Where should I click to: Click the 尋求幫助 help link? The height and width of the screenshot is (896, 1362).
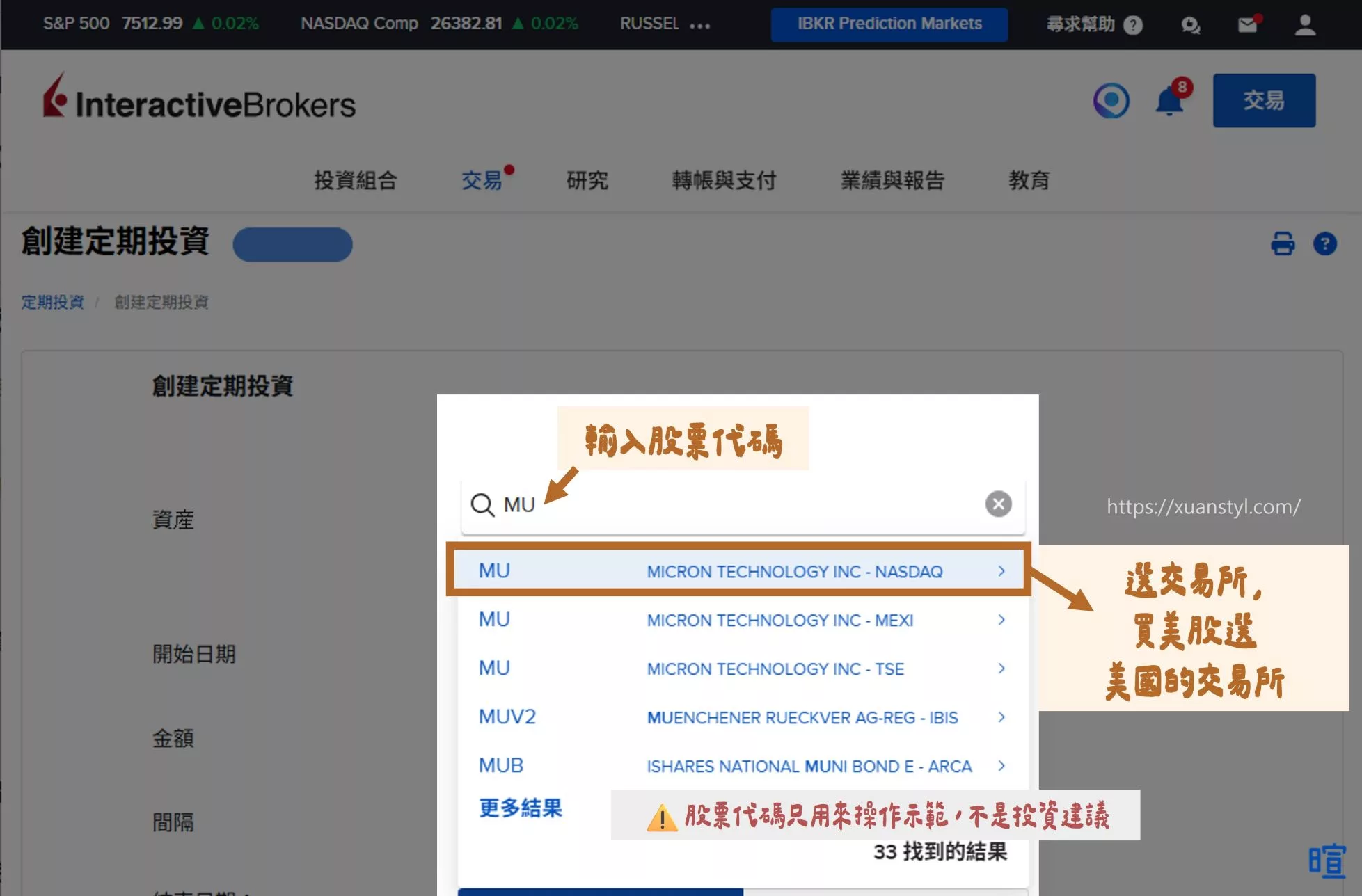(1081, 25)
